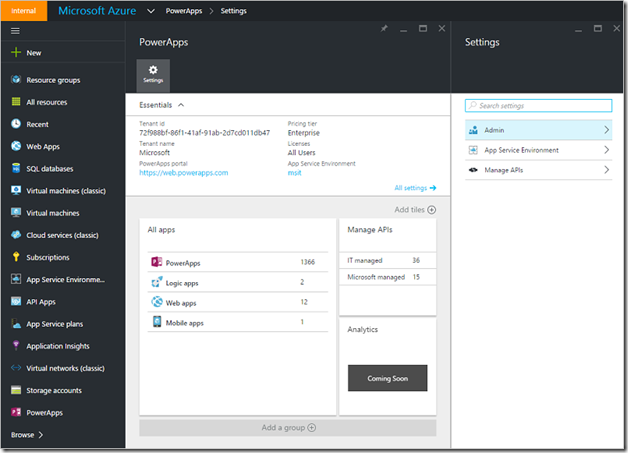The image size is (628, 453).
Task: Open the SQL databases icon
Action: [x=16, y=168]
